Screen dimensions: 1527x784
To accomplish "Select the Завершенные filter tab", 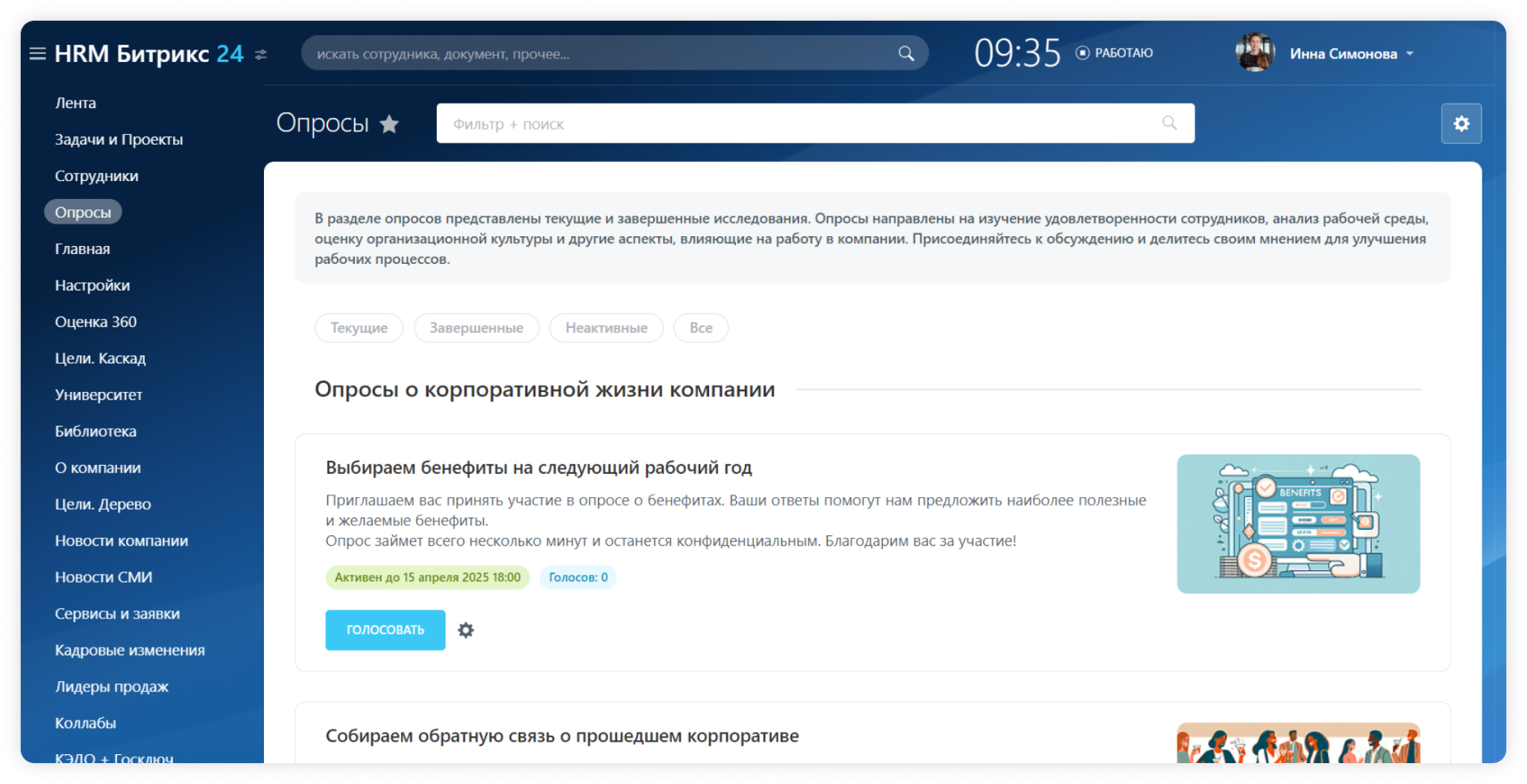I will (476, 328).
